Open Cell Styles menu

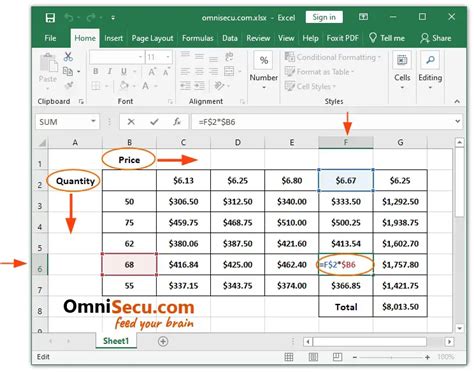click(310, 86)
